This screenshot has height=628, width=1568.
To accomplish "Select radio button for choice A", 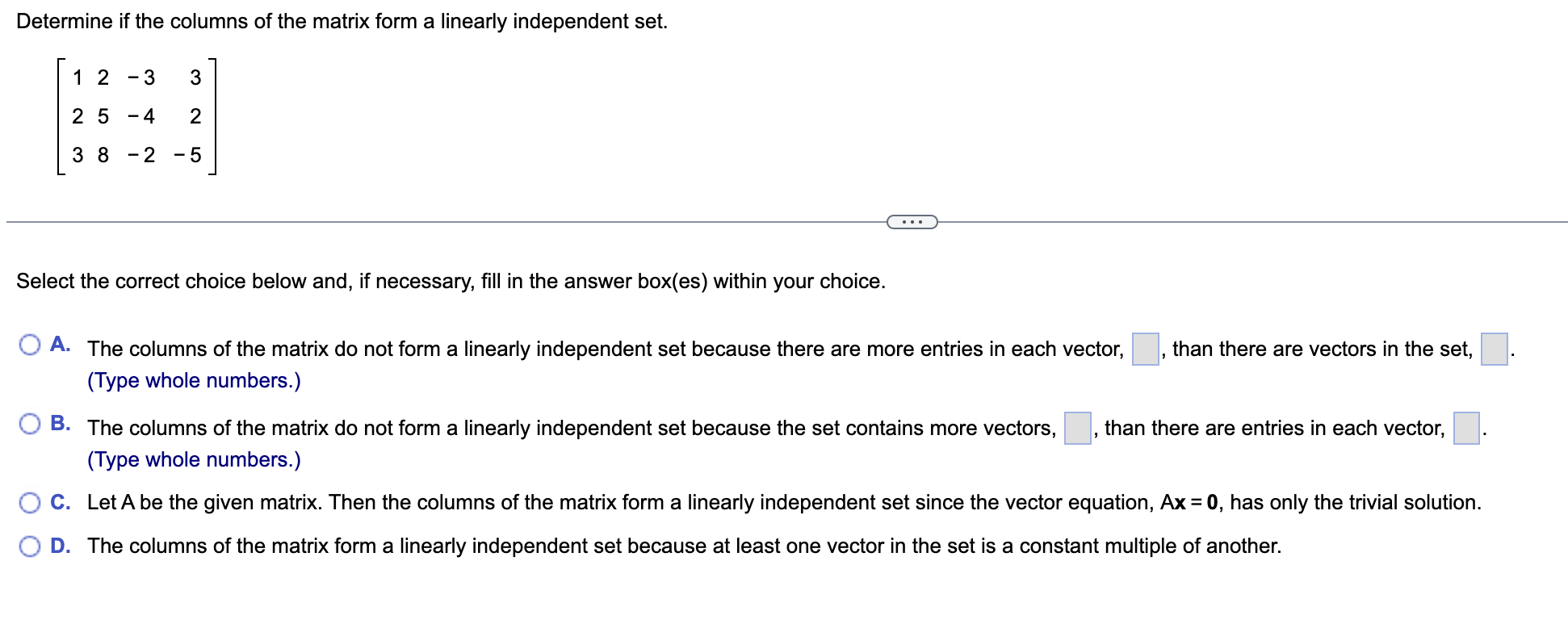I will [31, 345].
